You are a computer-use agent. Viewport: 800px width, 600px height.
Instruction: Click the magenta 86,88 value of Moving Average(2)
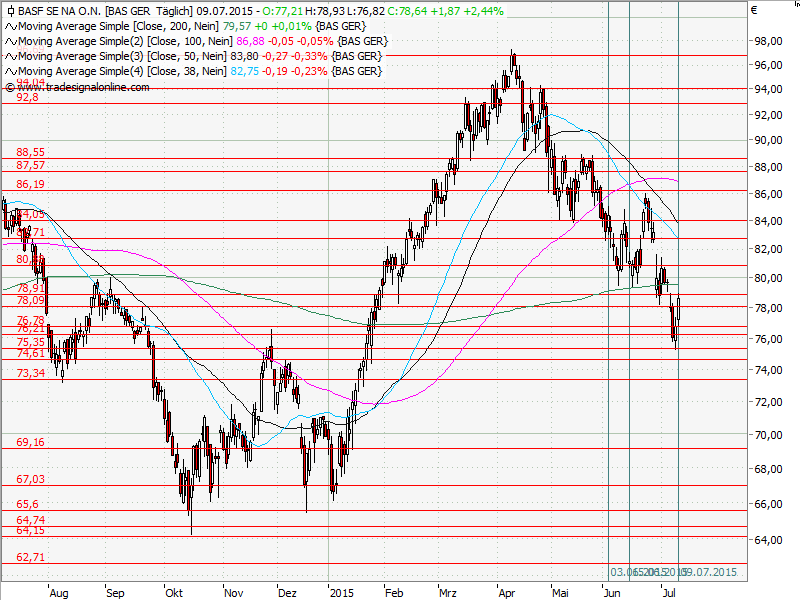pyautogui.click(x=251, y=41)
